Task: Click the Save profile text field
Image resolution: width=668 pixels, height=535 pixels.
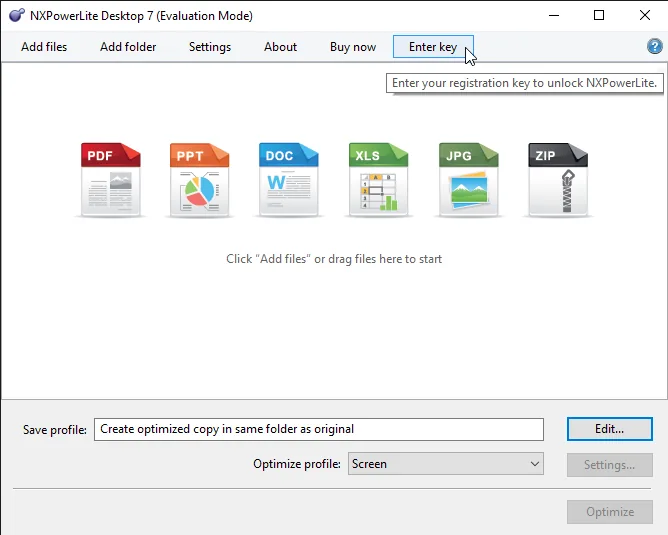Action: tap(319, 429)
